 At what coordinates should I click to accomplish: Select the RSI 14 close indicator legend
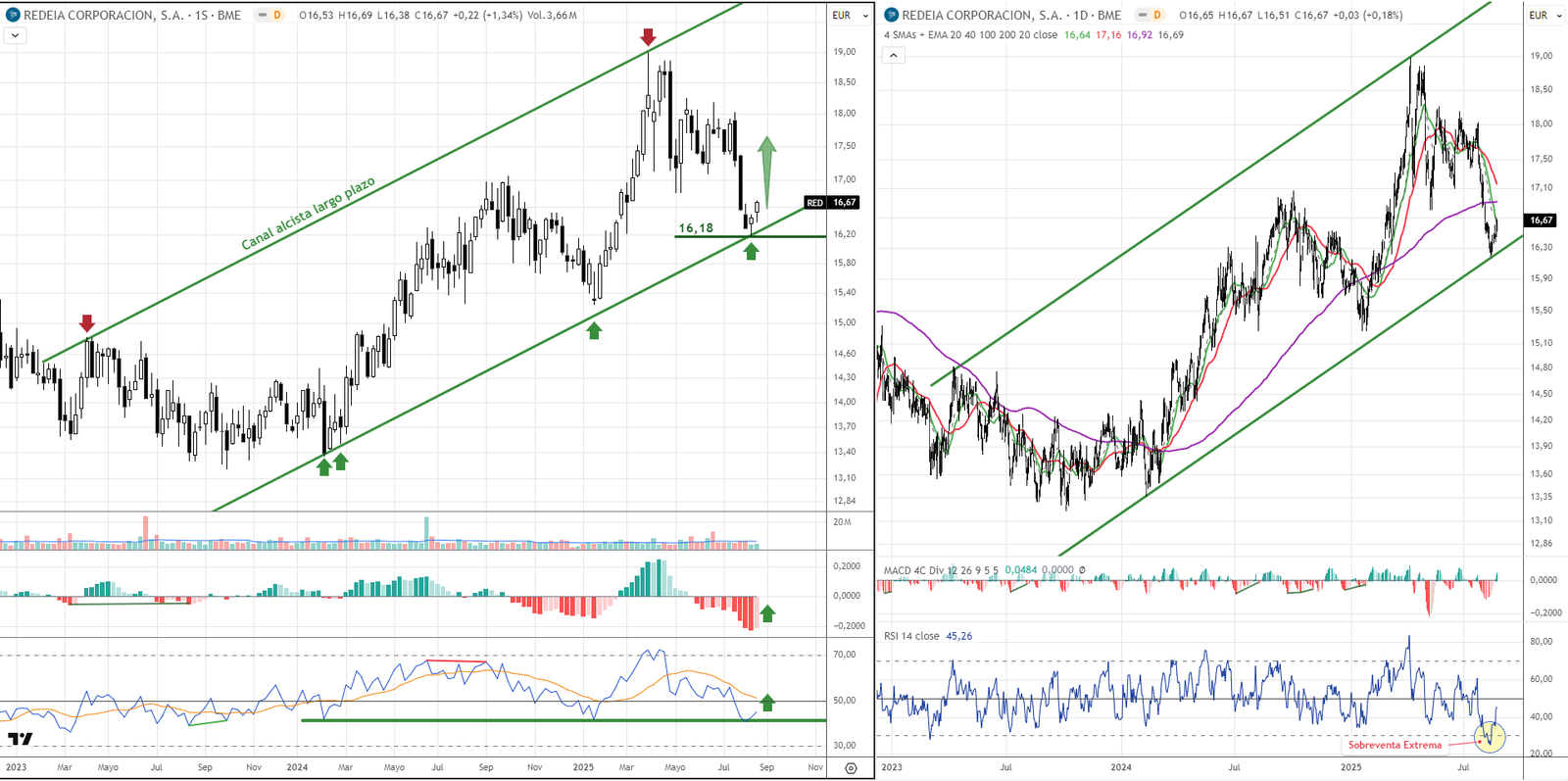pos(911,636)
